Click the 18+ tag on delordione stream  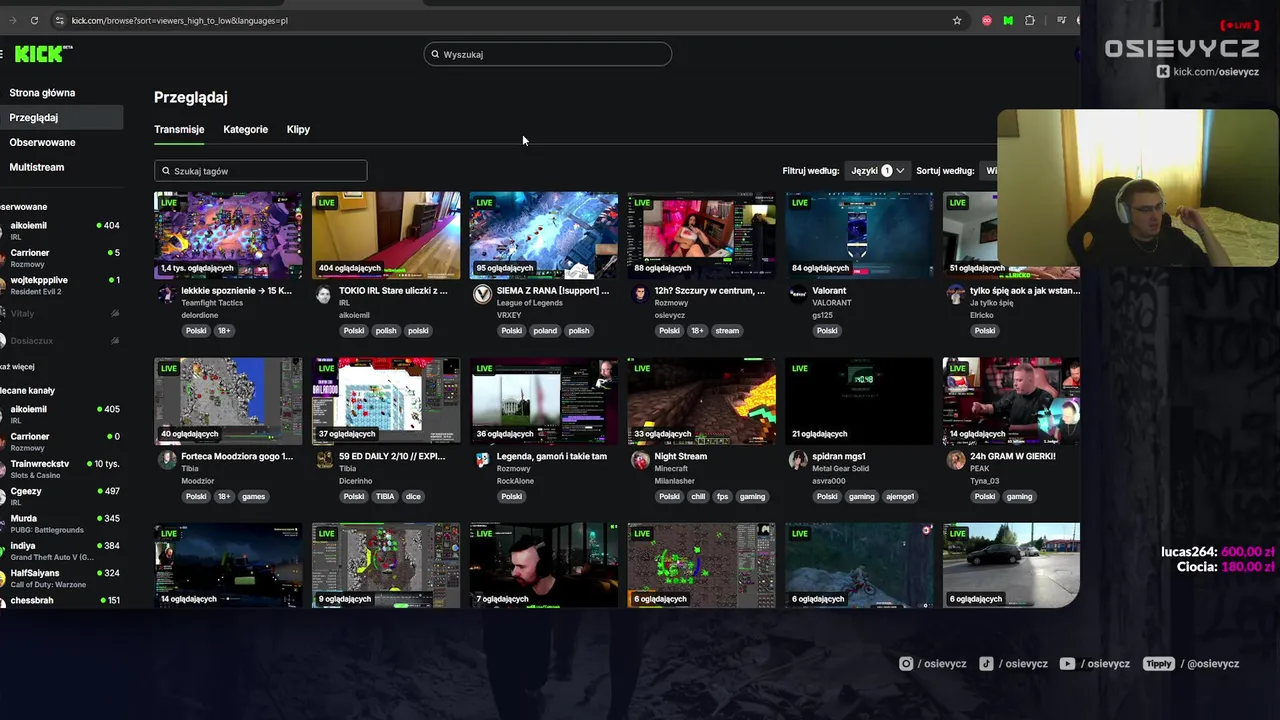click(224, 331)
